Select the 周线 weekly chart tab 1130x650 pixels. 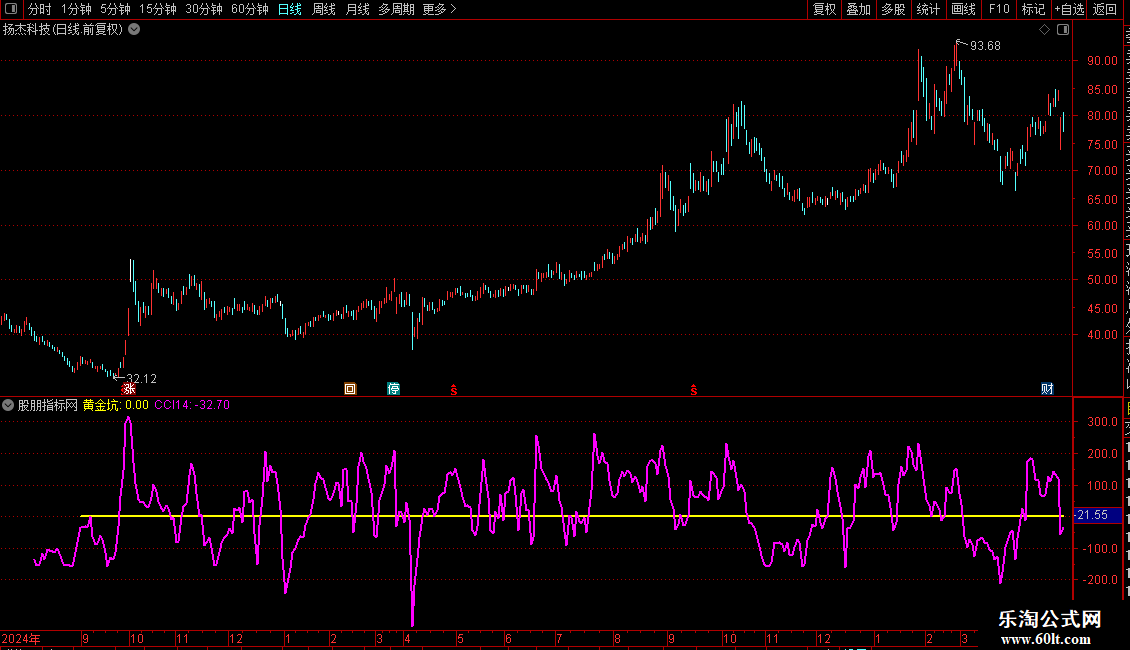click(324, 9)
